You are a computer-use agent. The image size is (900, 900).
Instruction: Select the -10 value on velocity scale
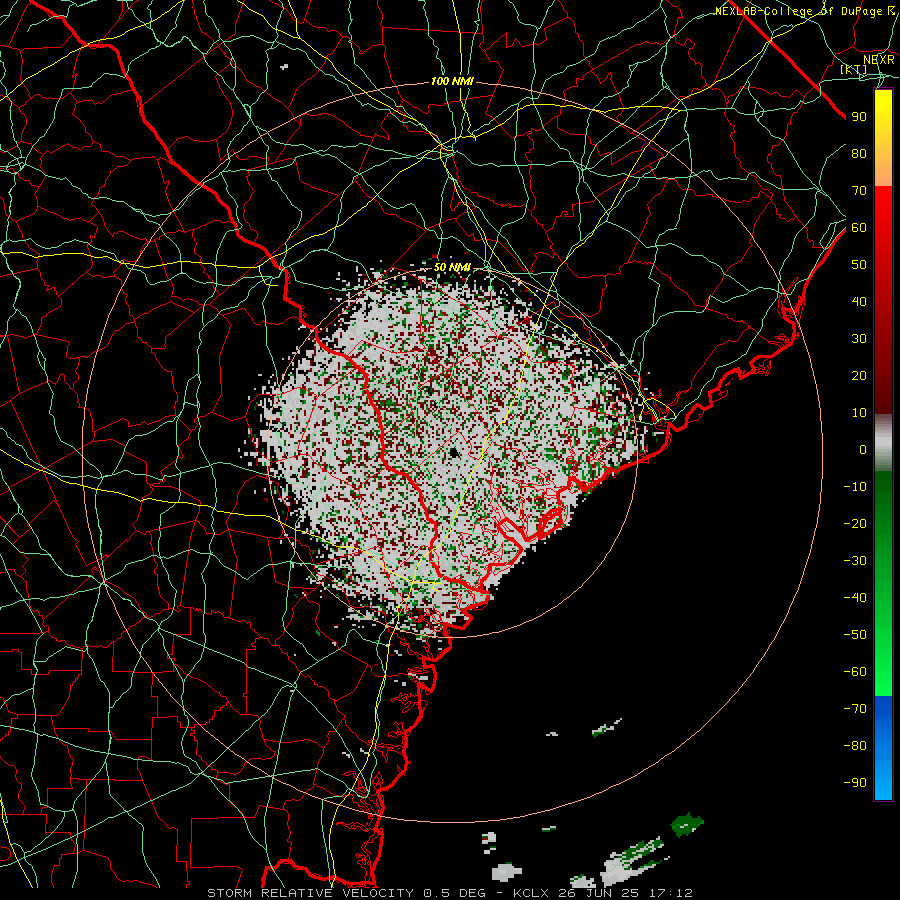pos(855,487)
